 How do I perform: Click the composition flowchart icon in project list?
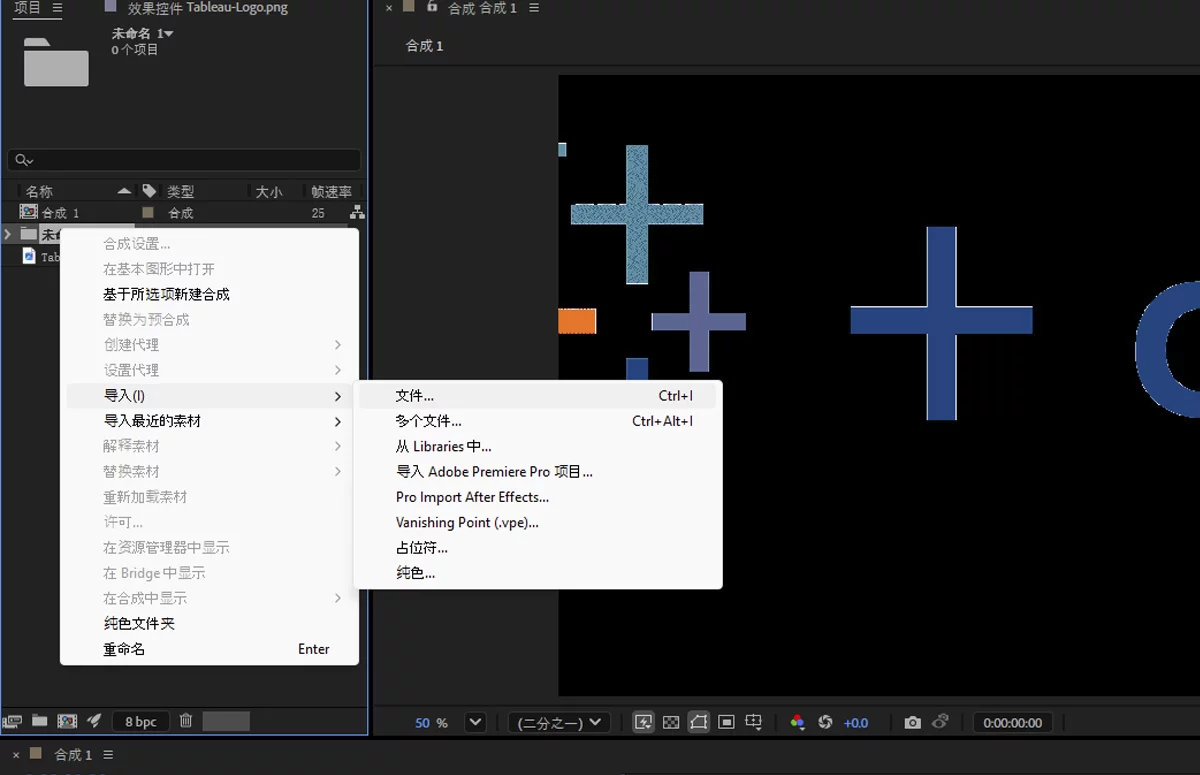point(357,213)
